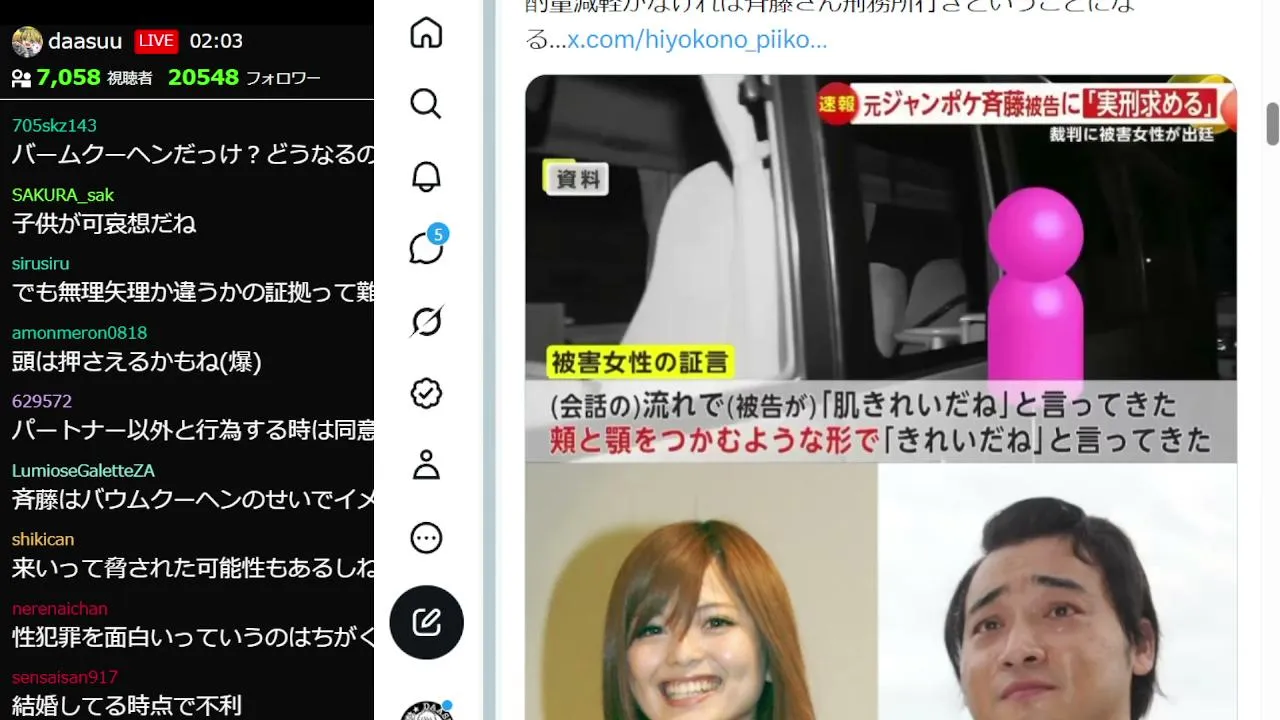Screen dimensions: 1280x720
Task: Click the フォロワー followers label
Action: tap(283, 78)
